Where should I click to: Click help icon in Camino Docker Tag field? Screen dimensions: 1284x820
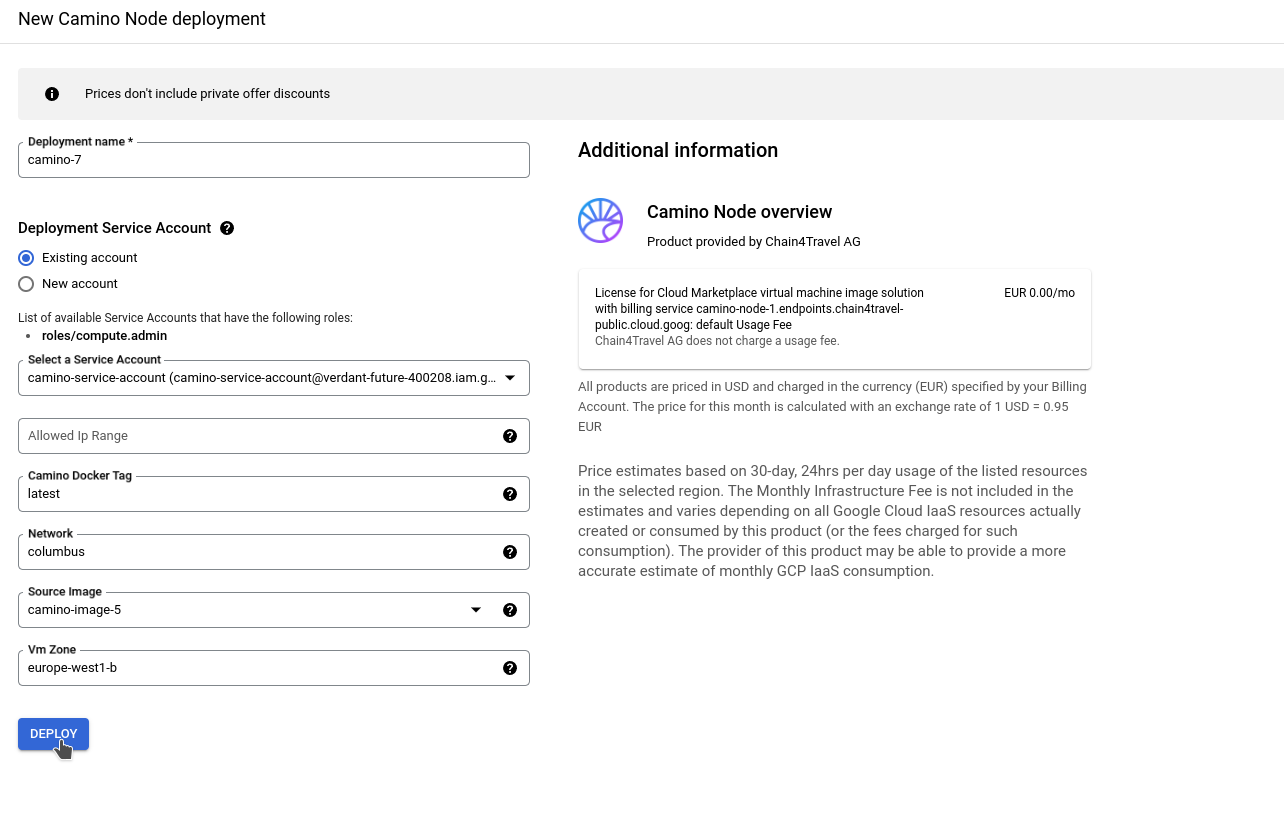coord(510,494)
